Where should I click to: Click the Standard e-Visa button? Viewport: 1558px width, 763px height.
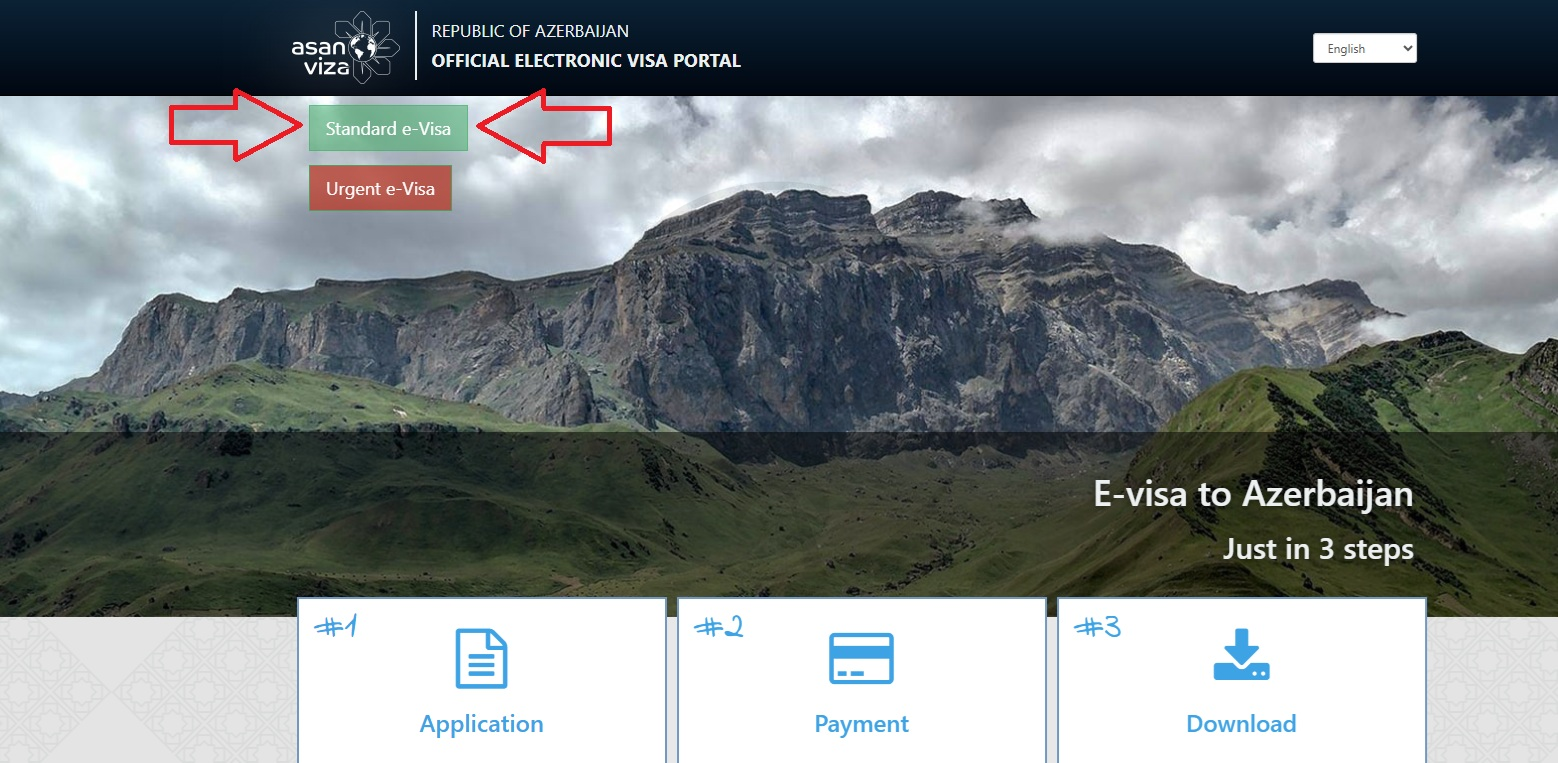388,128
